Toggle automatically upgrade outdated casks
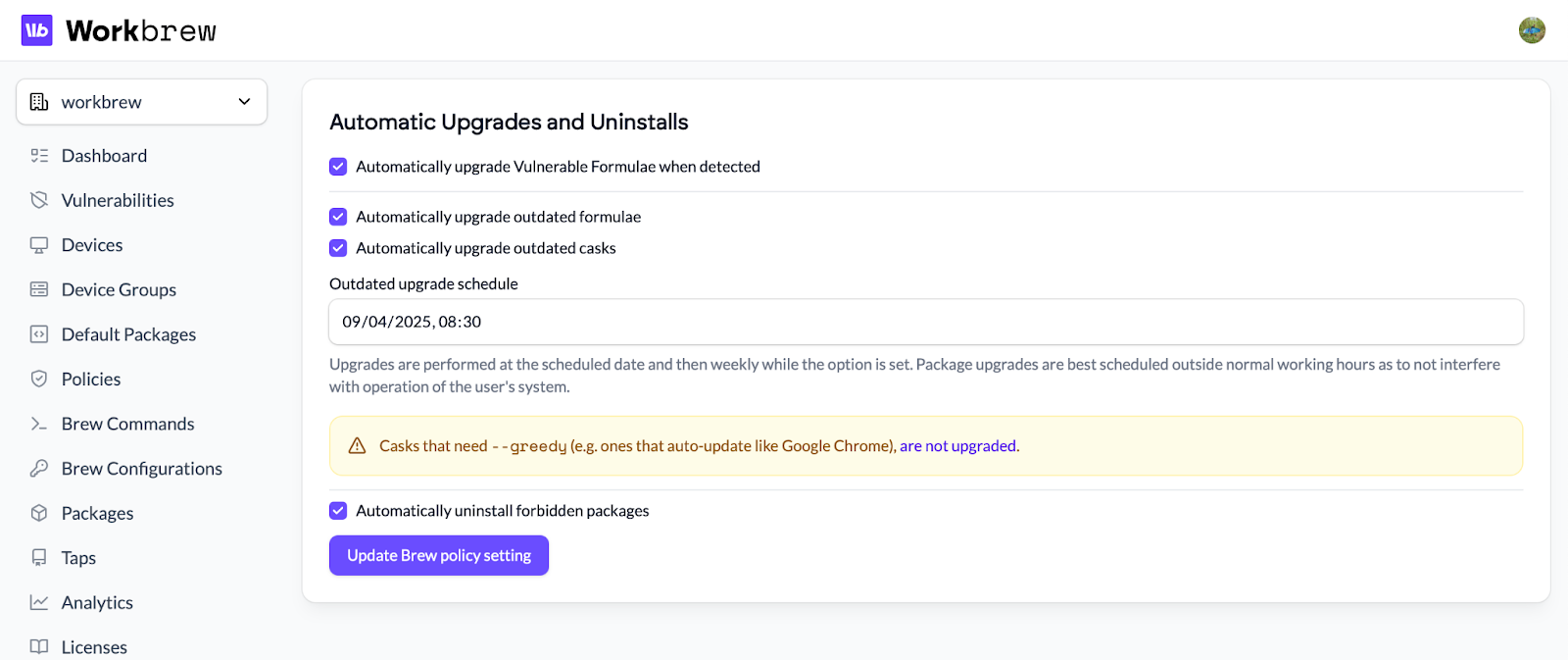Image resolution: width=1568 pixels, height=660 pixels. click(x=338, y=248)
